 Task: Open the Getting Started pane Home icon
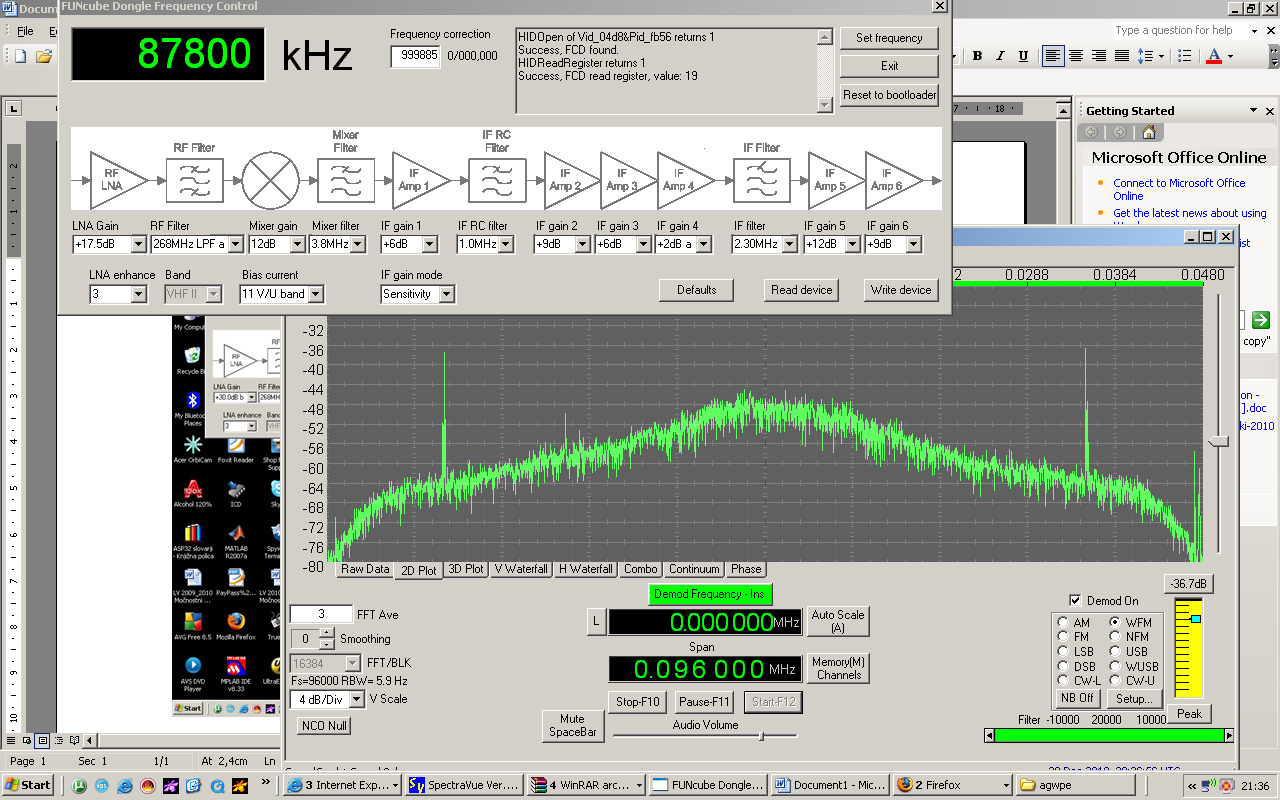(x=1148, y=132)
